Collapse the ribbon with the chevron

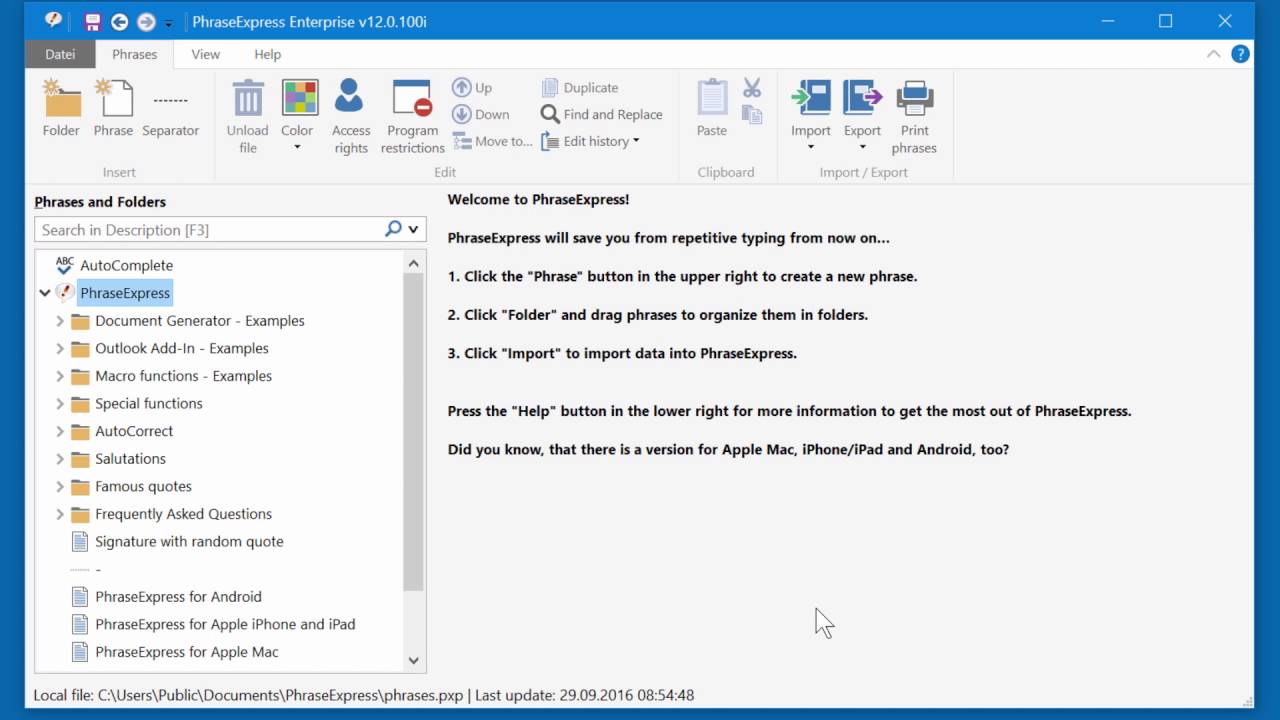1213,54
